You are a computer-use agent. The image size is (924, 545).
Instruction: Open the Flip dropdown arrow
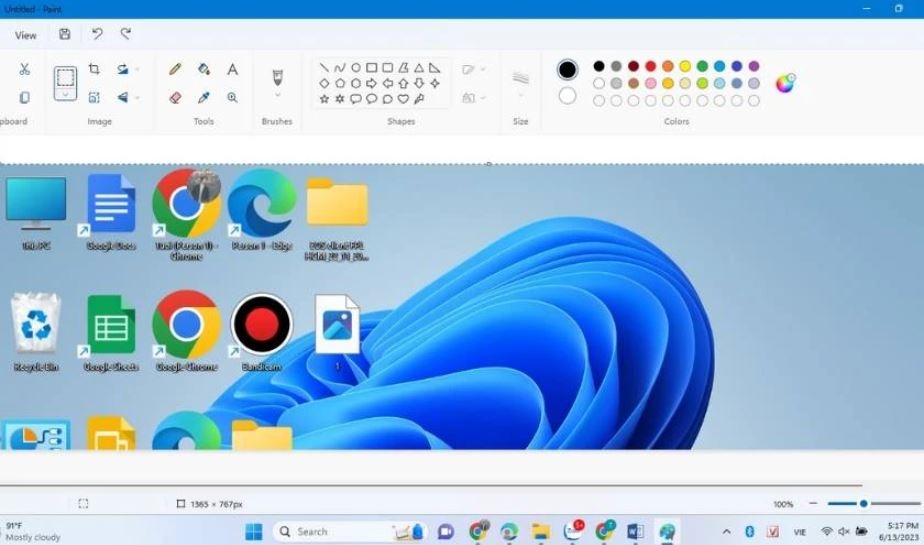click(137, 98)
